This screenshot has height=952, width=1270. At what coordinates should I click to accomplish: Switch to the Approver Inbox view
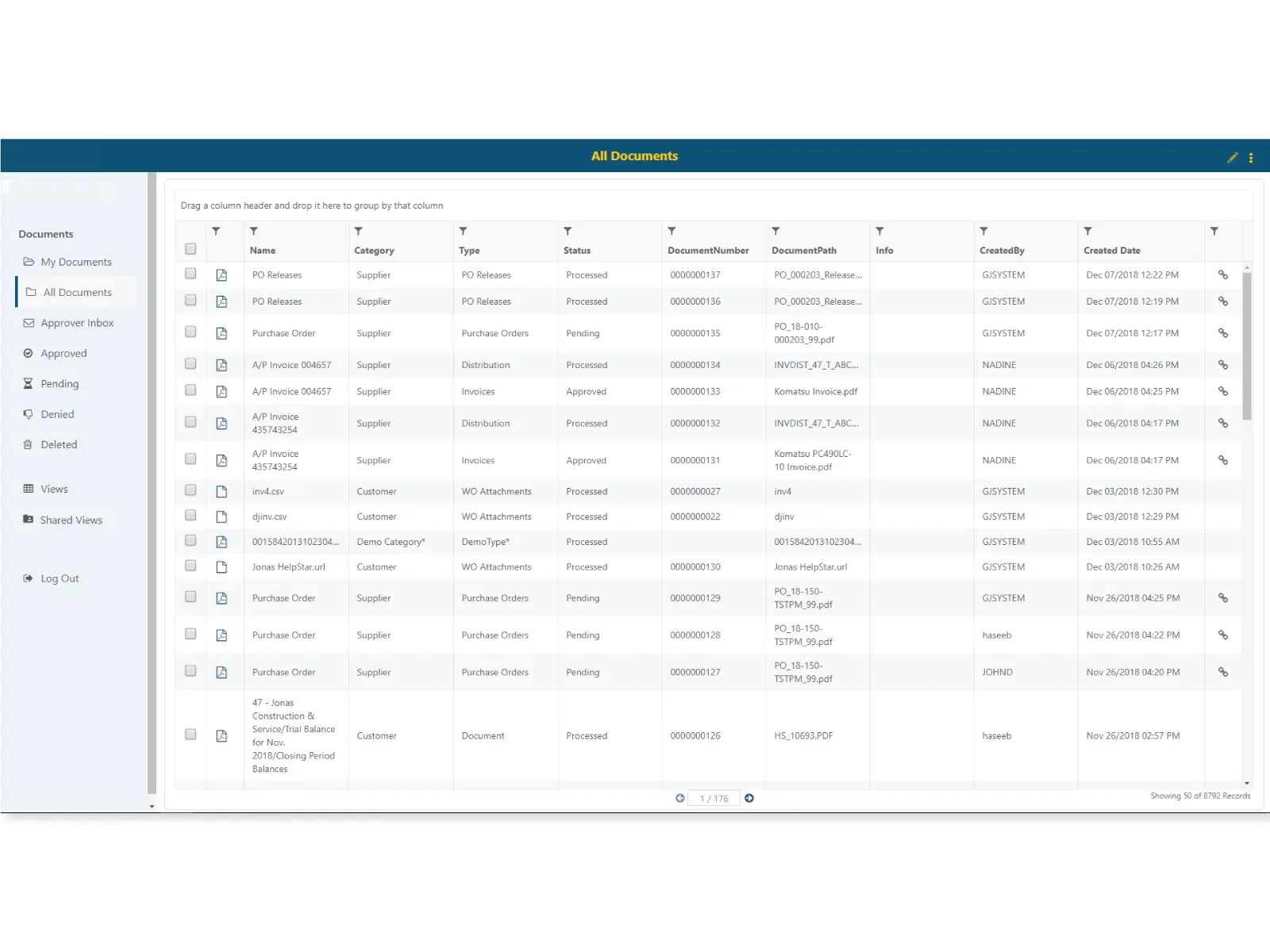77,322
